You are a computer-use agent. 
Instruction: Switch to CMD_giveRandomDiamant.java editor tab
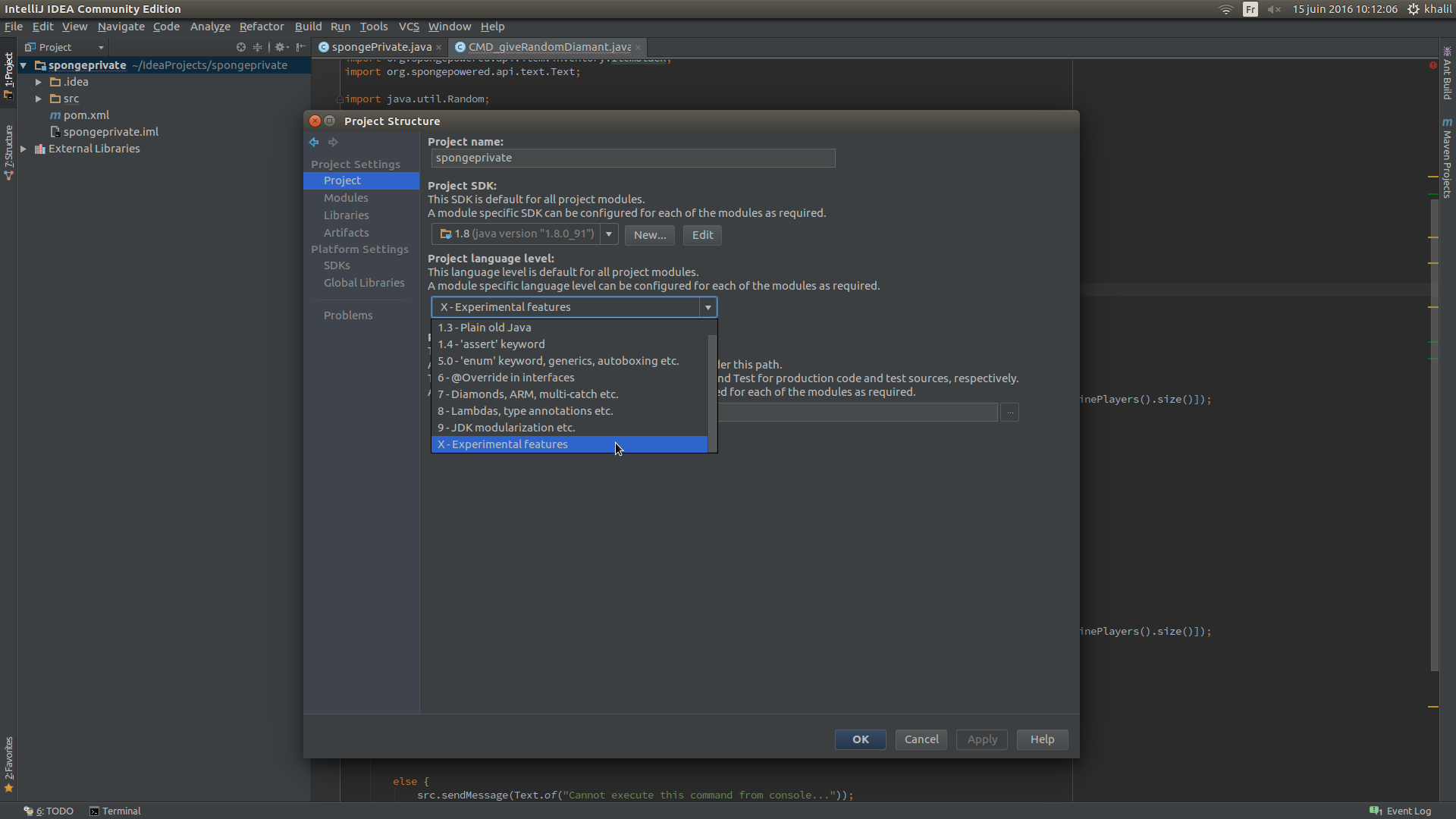point(549,47)
